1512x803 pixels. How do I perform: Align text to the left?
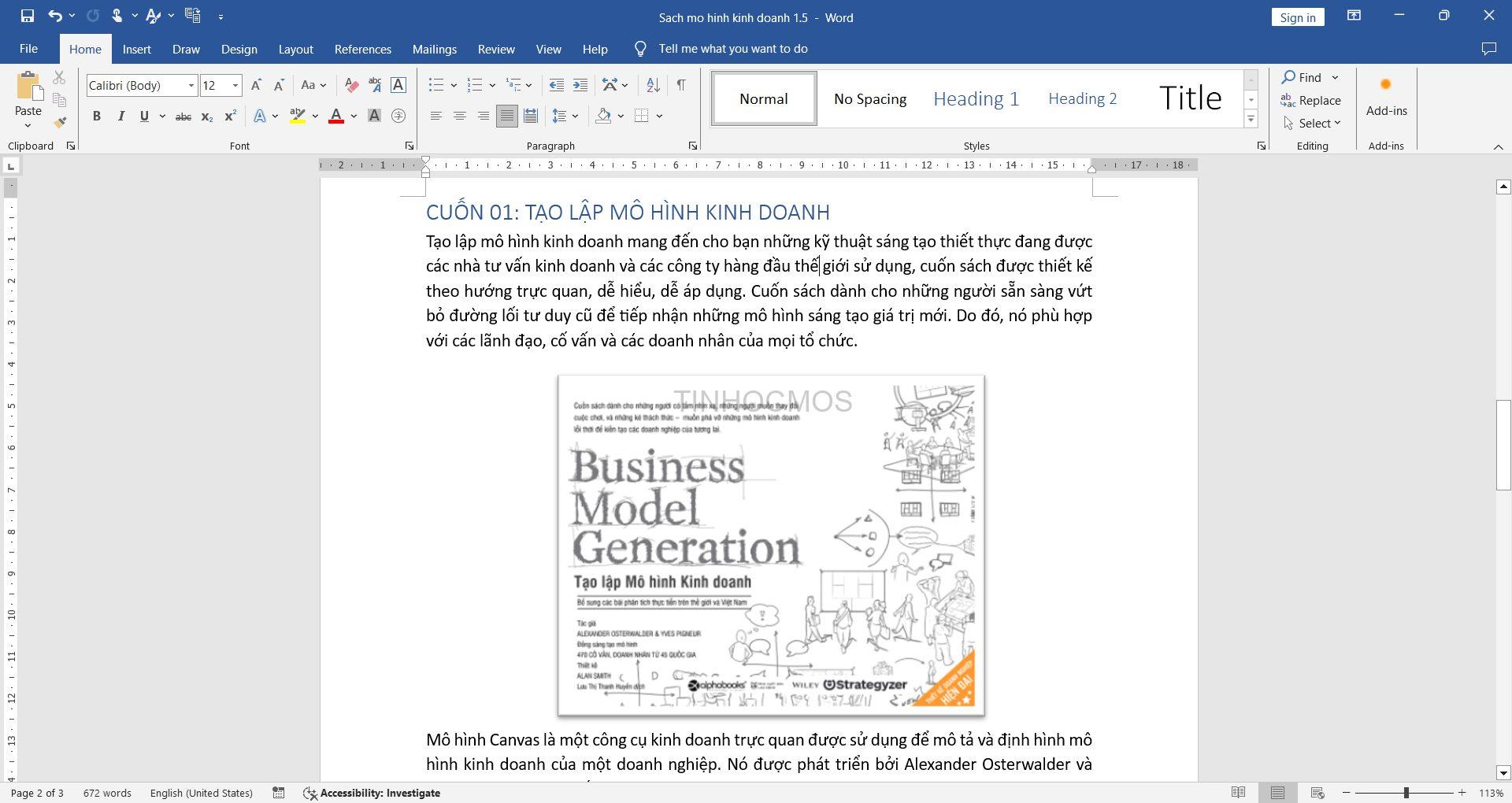[x=435, y=117]
